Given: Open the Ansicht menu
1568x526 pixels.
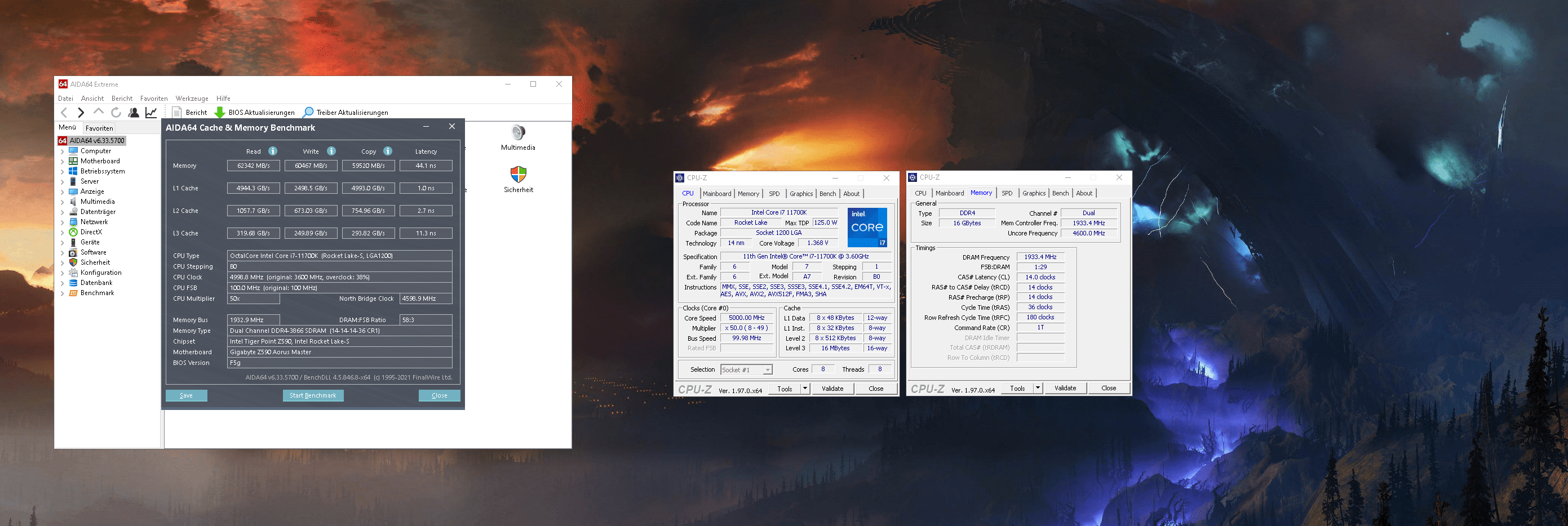Looking at the screenshot, I should [92, 99].
